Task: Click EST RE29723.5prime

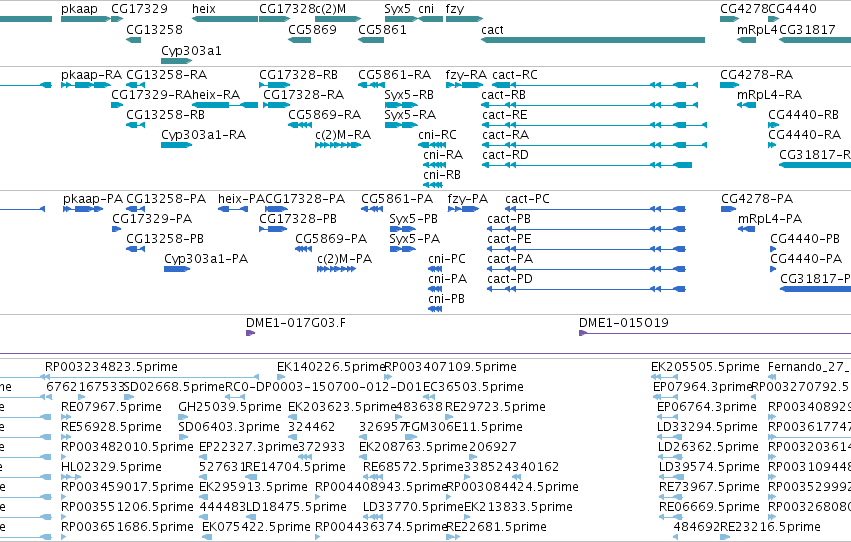Action: point(495,407)
